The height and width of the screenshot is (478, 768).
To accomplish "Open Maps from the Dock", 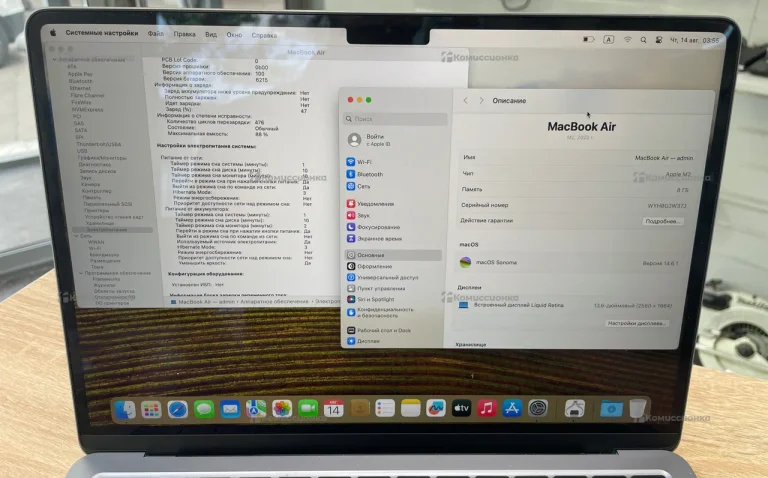I will point(256,409).
